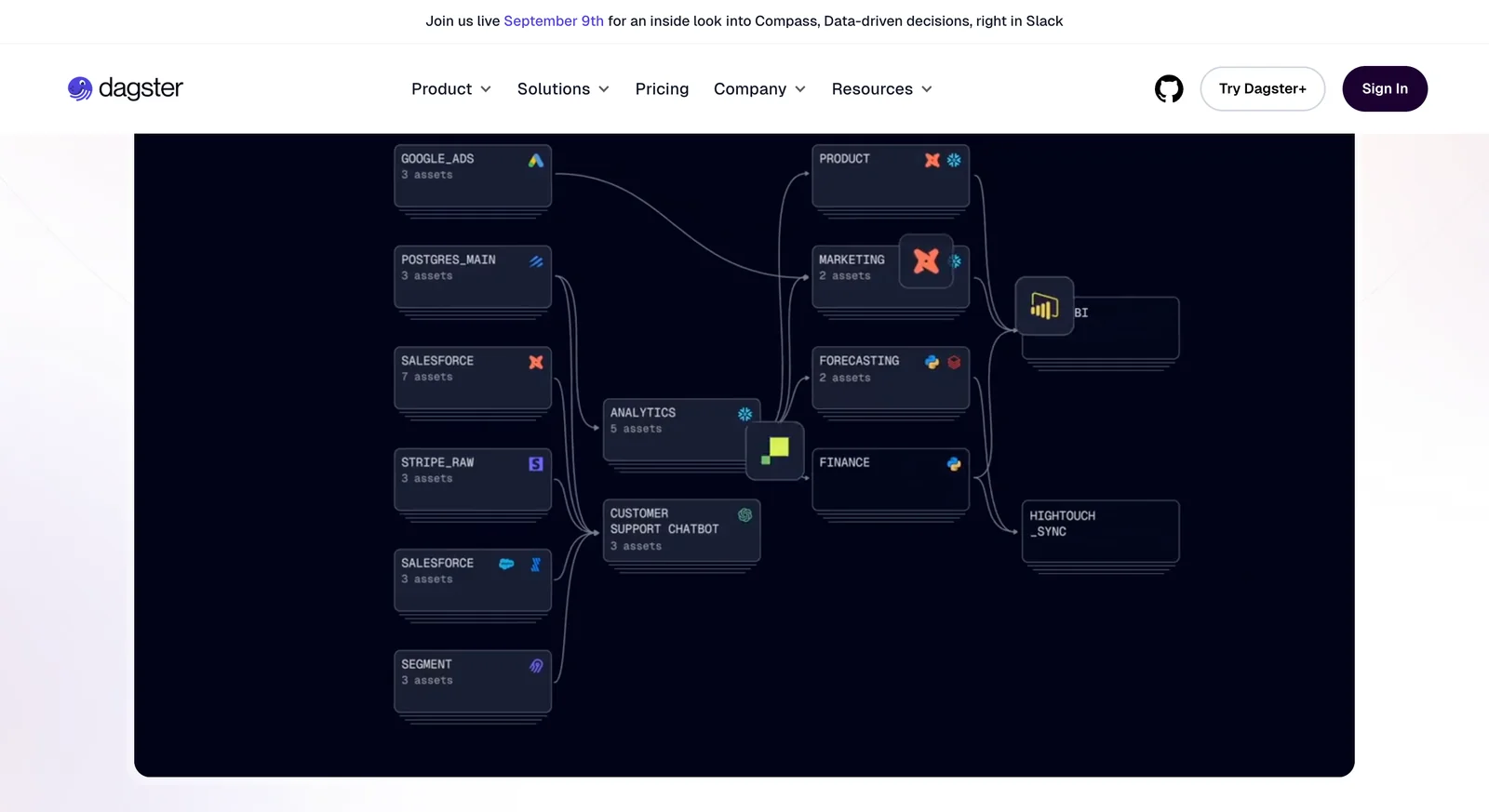This screenshot has height=812, width=1489.
Task: Select the CUSTOMER SUPPORT CHATBOT label
Action: (664, 521)
